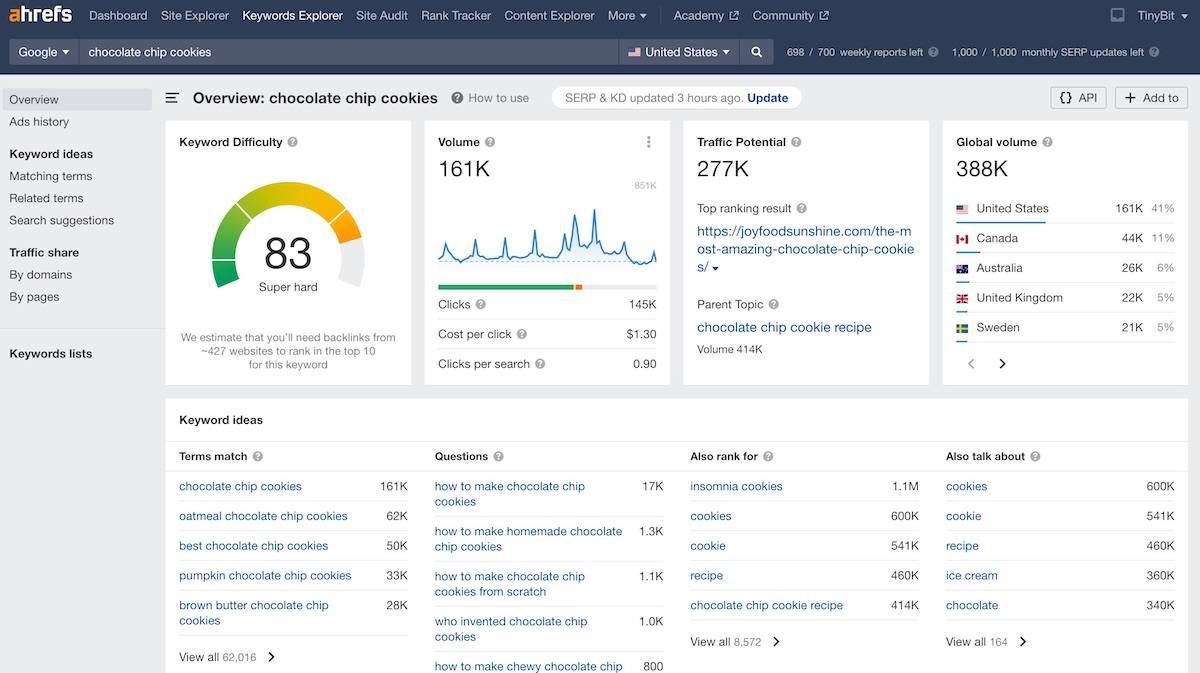Click the Clicks help icon
Screen dimensions: 1200x673
(x=481, y=305)
